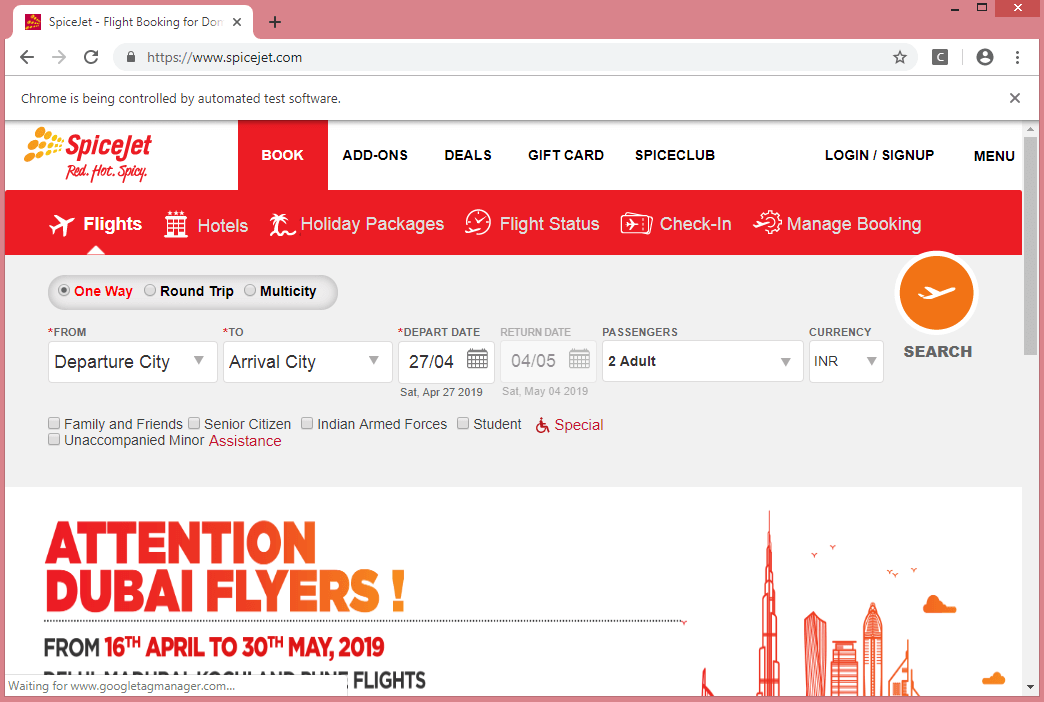The image size is (1044, 702).
Task: Click the Holiday Packages palm tree icon
Action: point(282,224)
